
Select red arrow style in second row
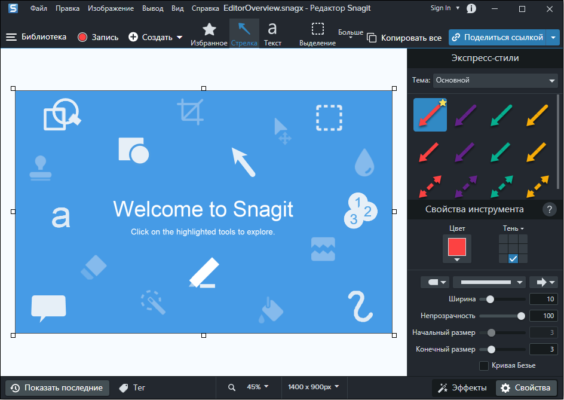tap(429, 152)
